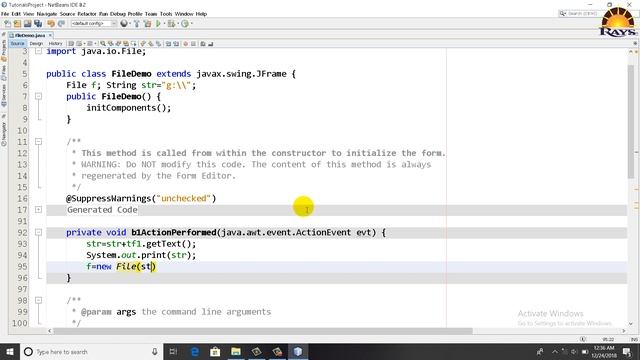Viewport: 640px width, 360px height.
Task: Open the Refactor menu
Action: 87,14
